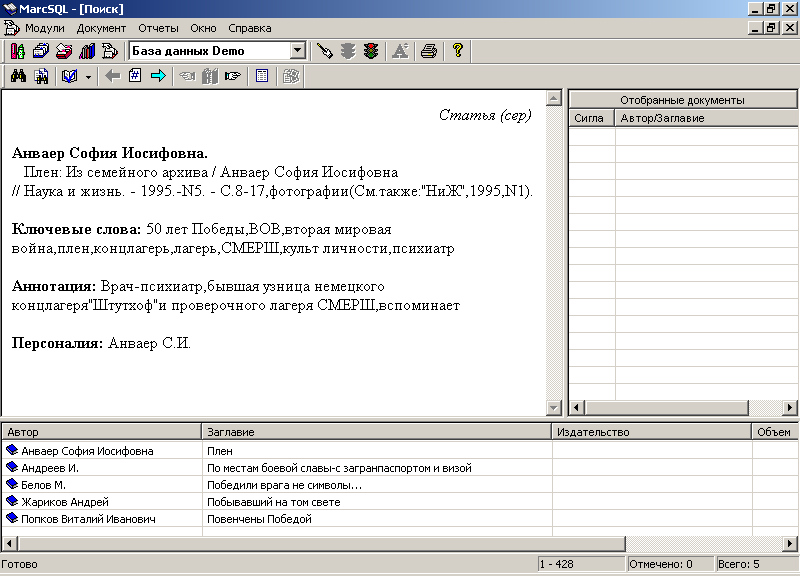Image resolution: width=800 pixels, height=576 pixels.
Task: Click the first toolbar icon with pink book and figure
Action: coord(17,51)
